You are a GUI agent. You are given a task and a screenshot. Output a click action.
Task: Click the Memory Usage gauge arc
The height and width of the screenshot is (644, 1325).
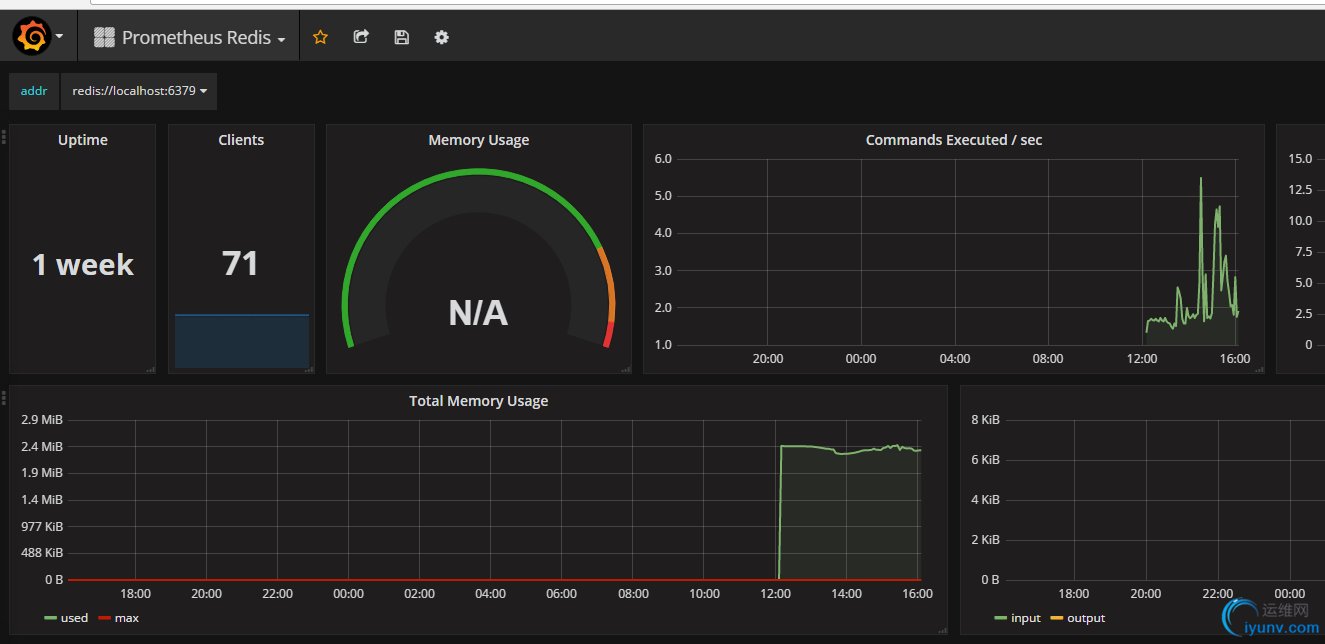pyautogui.click(x=478, y=174)
